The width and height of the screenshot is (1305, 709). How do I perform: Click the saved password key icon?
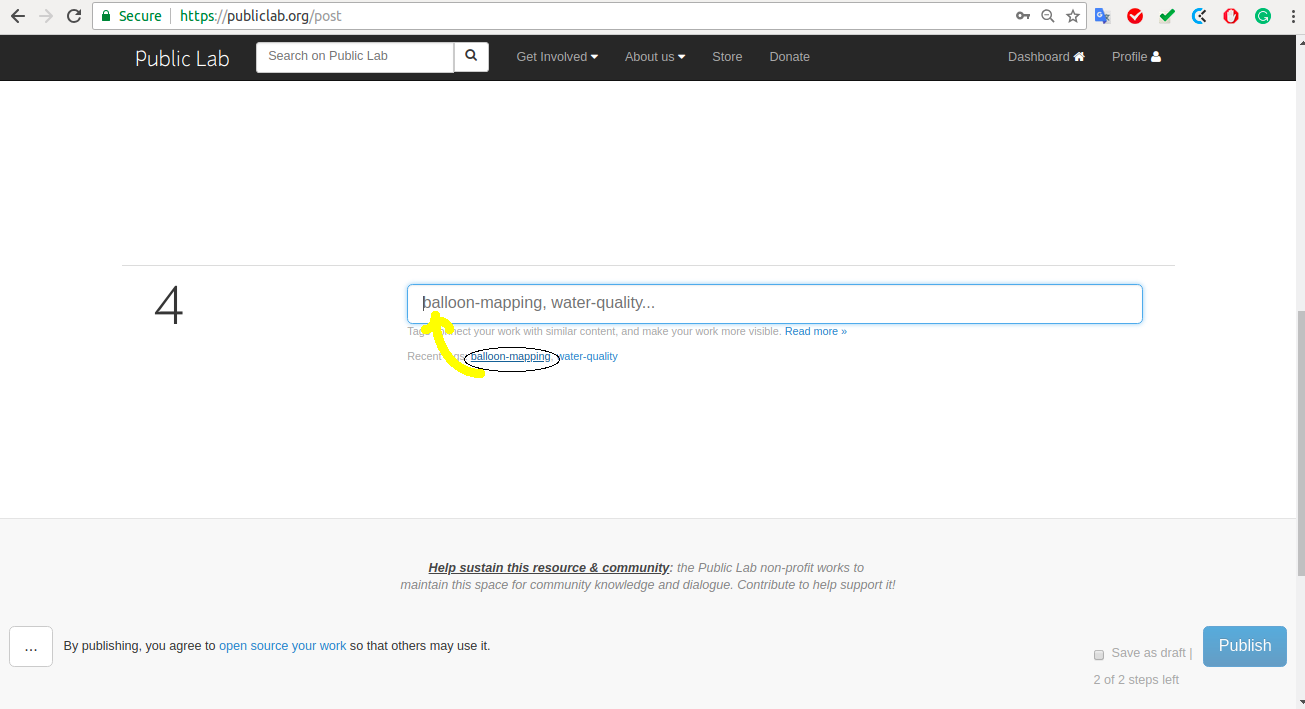point(1023,16)
